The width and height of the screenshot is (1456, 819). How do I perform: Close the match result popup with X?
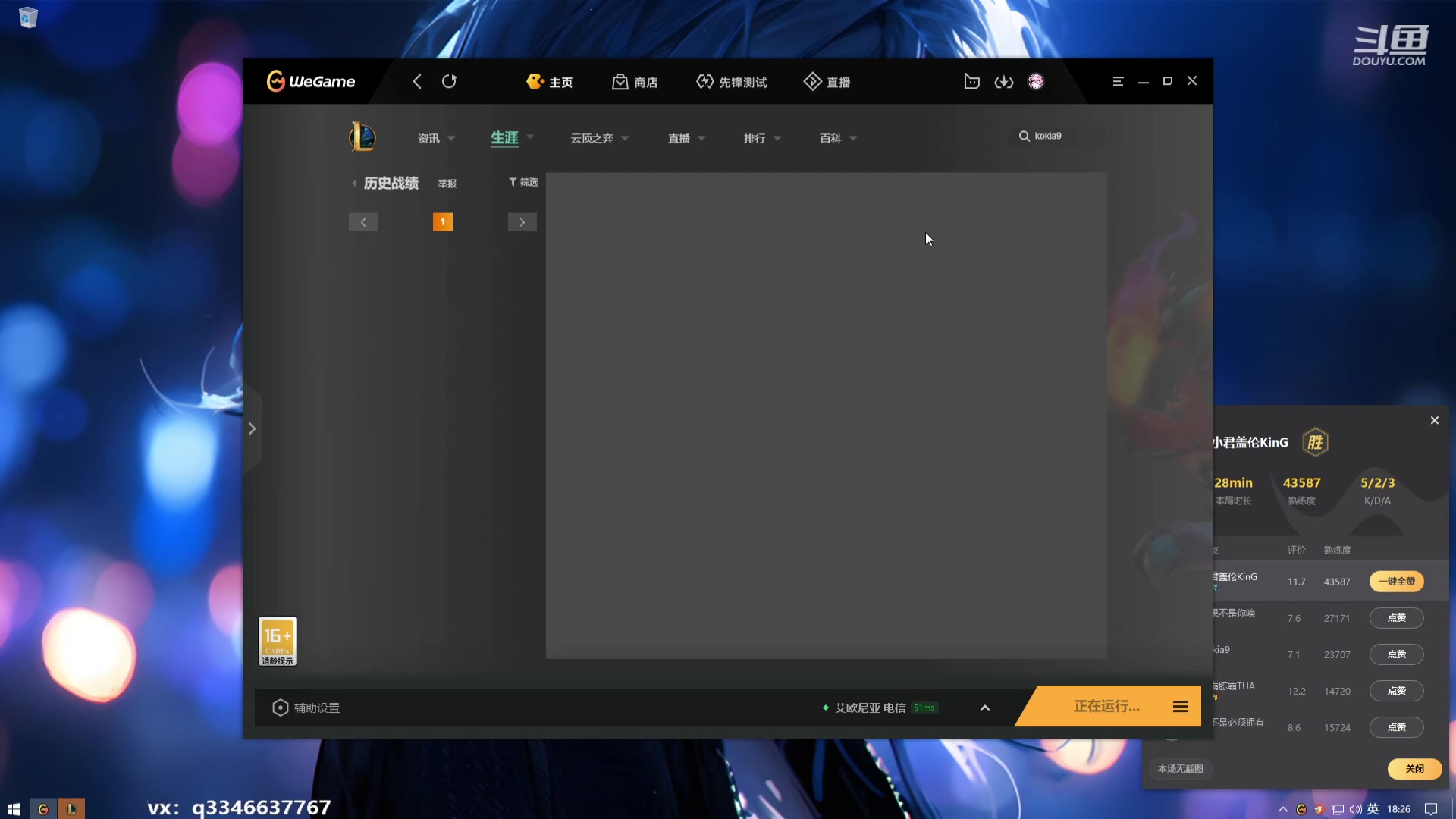coord(1435,420)
